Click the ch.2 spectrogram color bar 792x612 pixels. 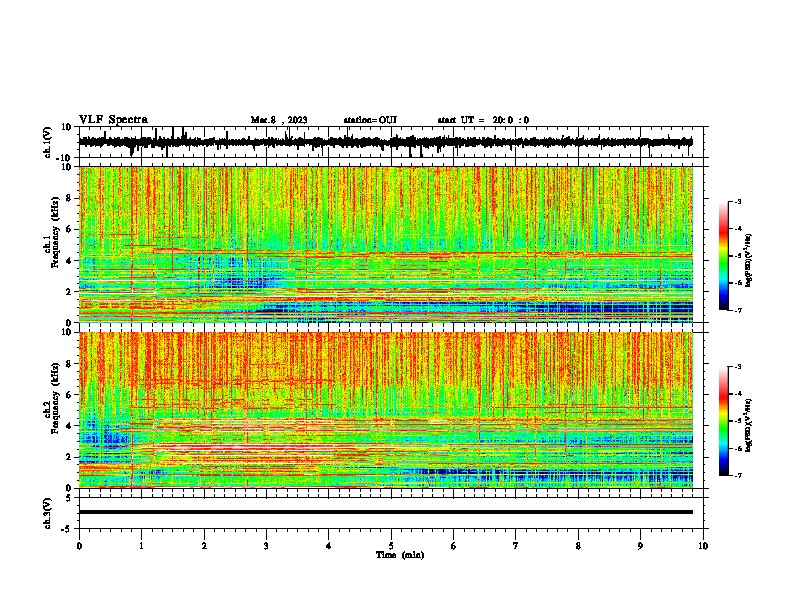(x=723, y=421)
